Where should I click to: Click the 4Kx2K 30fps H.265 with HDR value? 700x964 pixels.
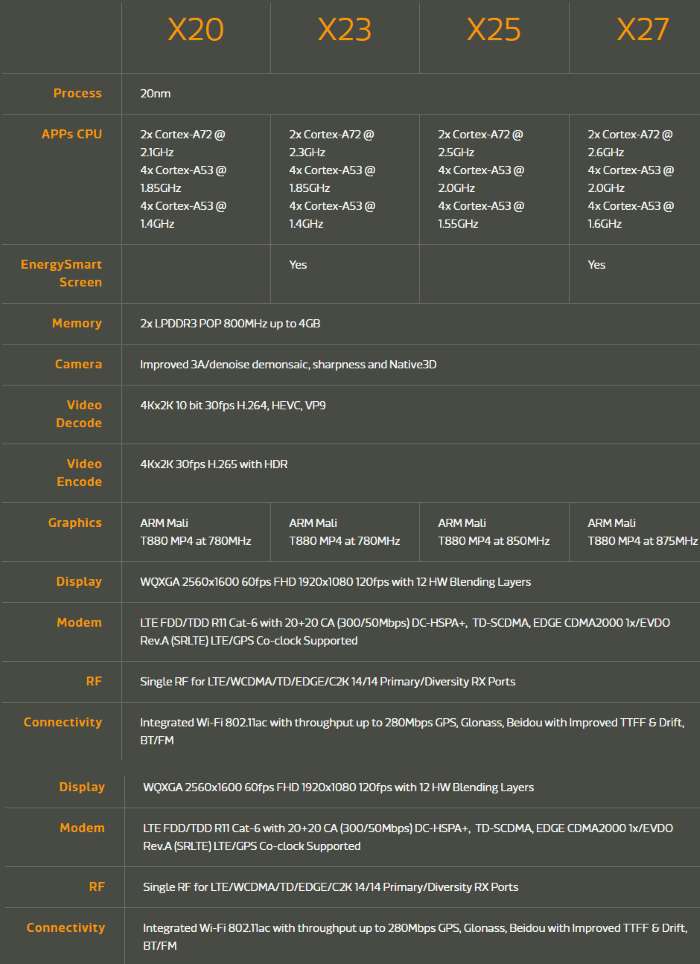point(214,464)
